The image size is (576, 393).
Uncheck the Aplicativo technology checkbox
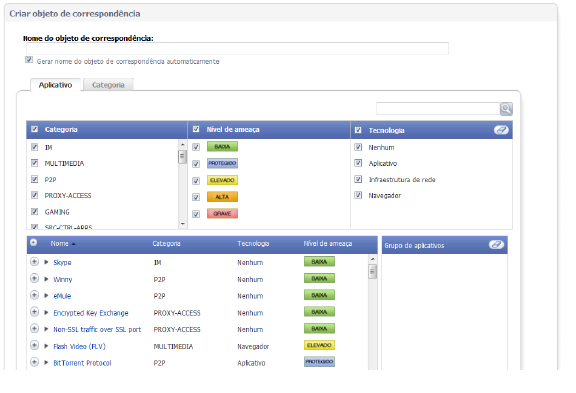click(358, 163)
